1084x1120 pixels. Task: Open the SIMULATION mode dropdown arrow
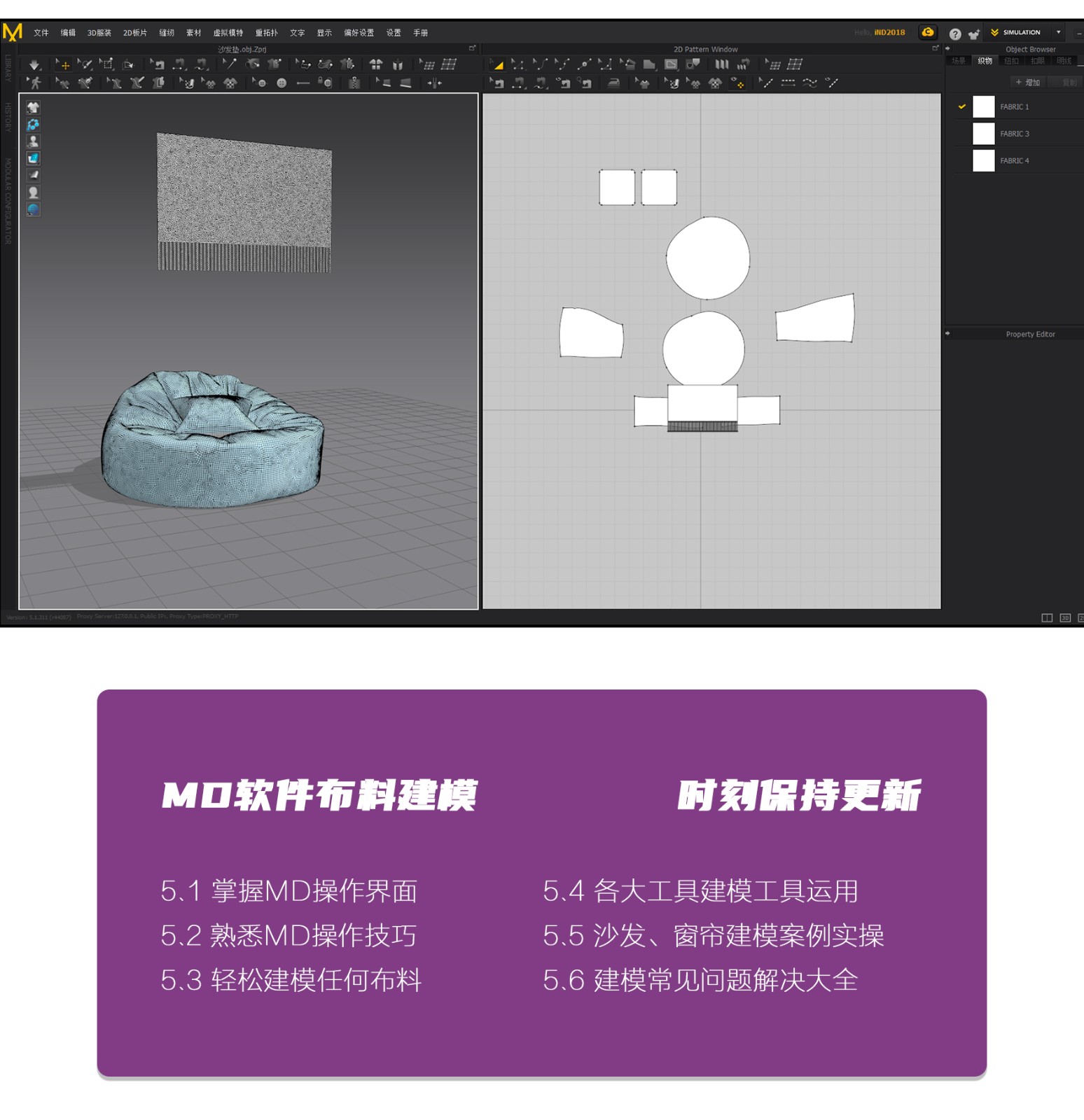click(x=1058, y=32)
